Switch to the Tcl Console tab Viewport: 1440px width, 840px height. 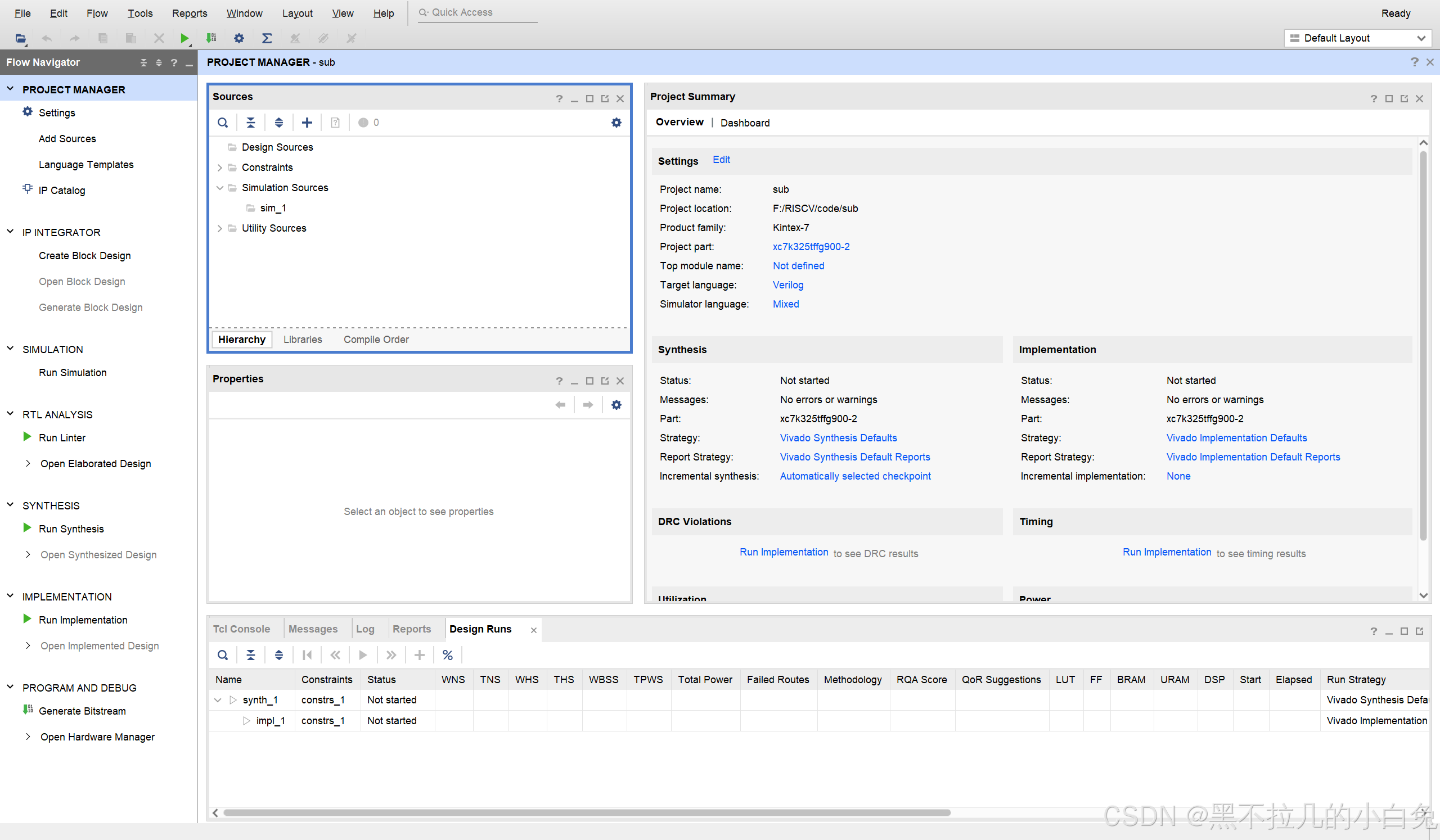pyautogui.click(x=241, y=629)
